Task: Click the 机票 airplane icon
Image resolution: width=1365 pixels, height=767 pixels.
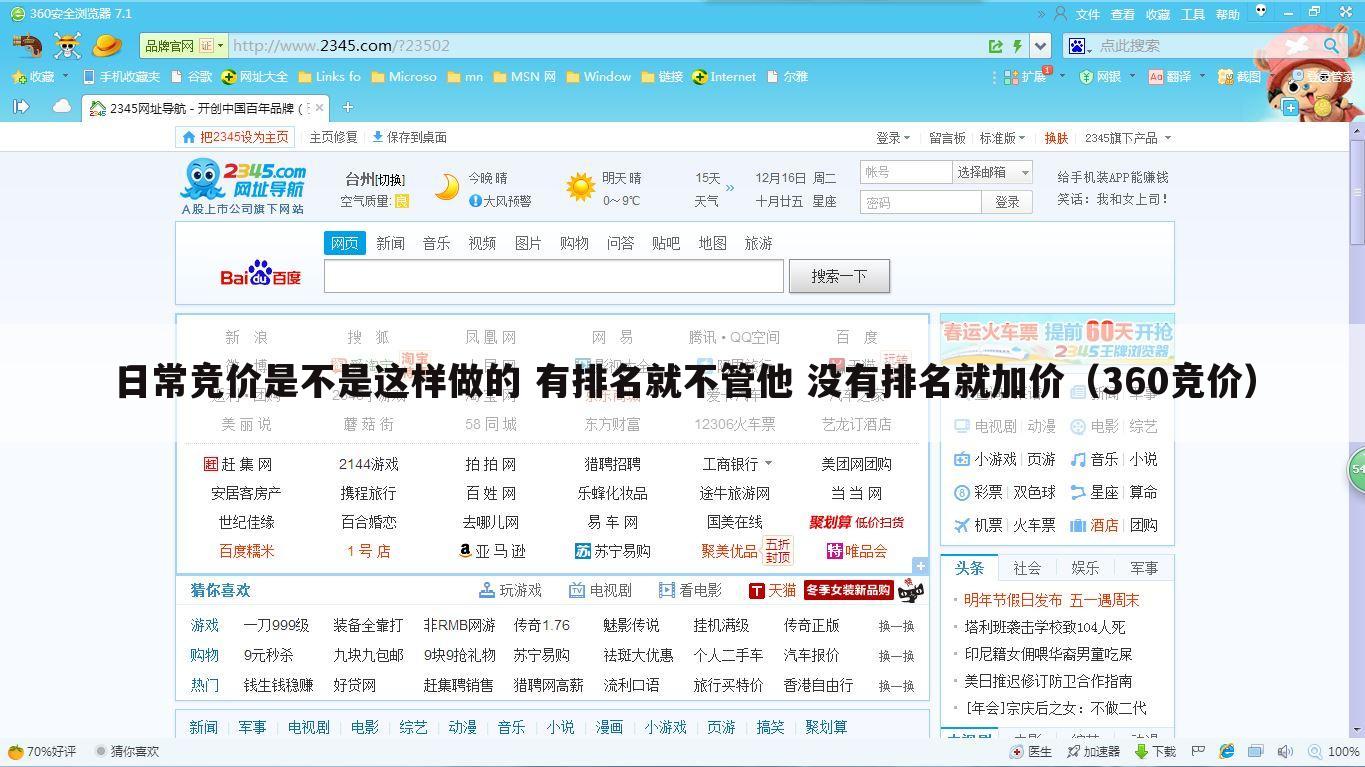Action: tap(962, 525)
